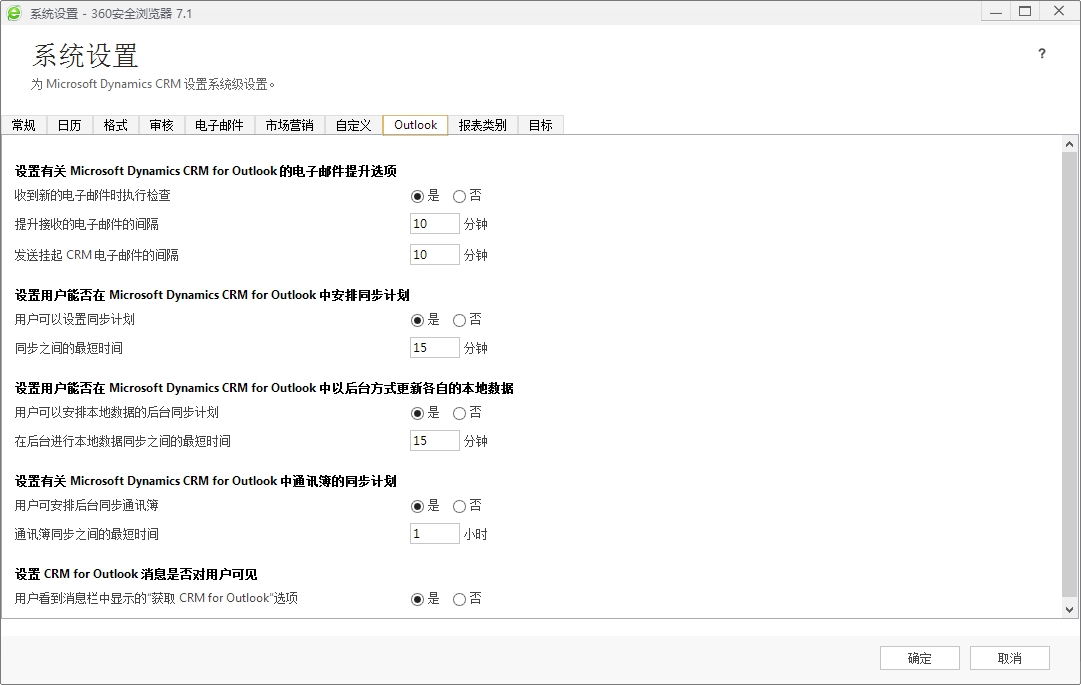Open the 审核 tab
This screenshot has height=685, width=1081.
pyautogui.click(x=161, y=125)
